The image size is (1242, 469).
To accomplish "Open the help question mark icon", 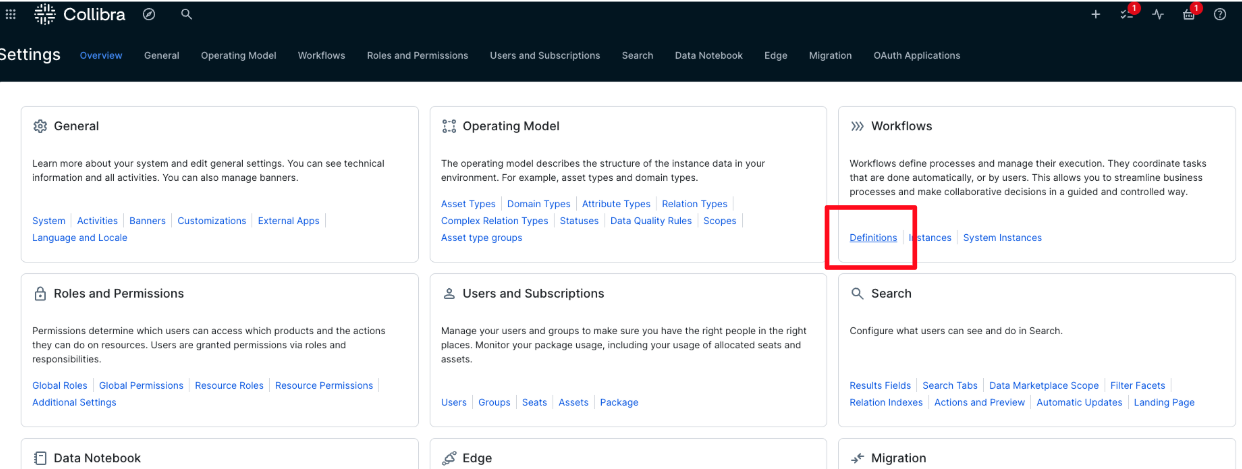I will click(x=1220, y=14).
